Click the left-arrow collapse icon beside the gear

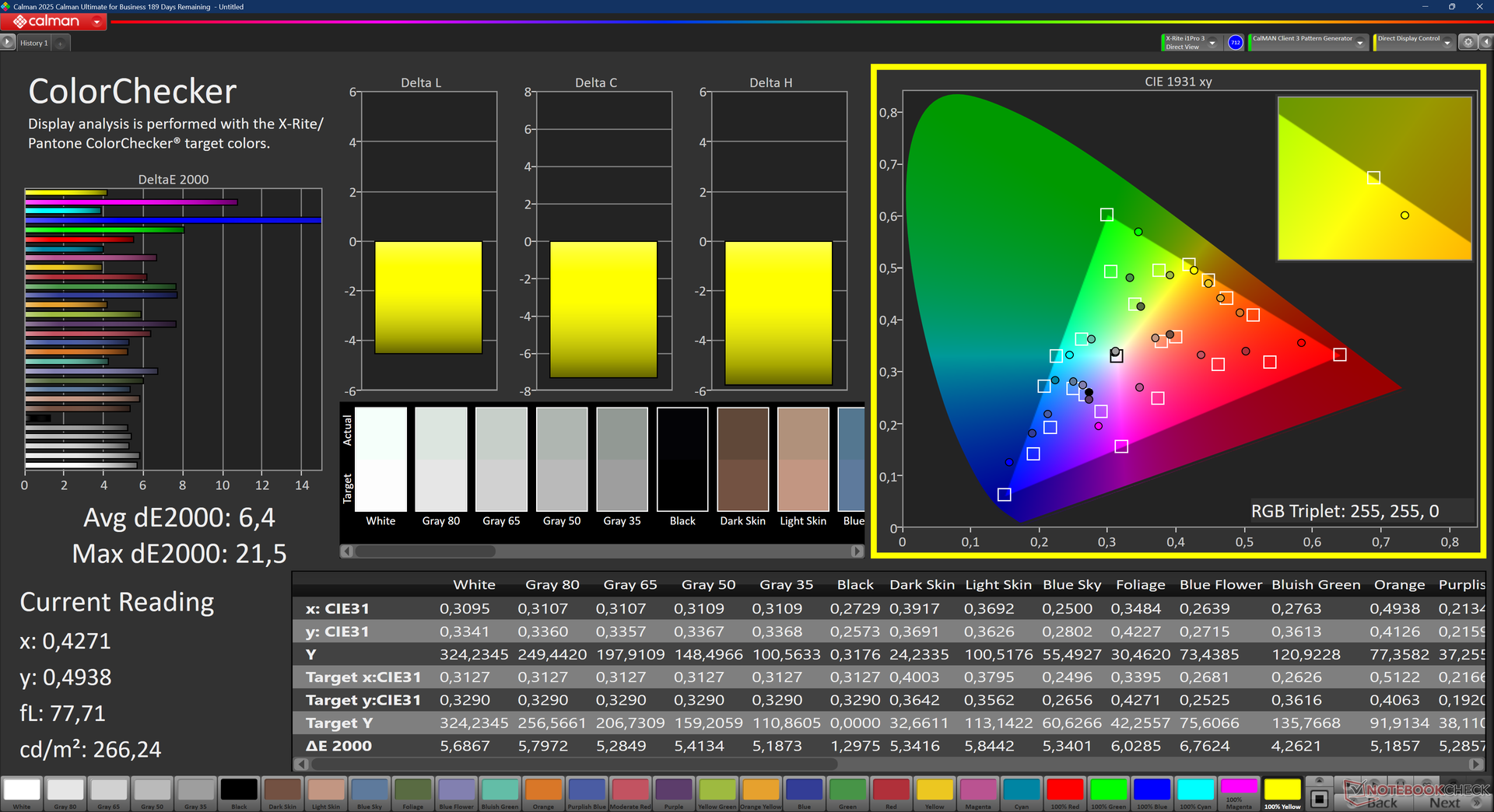point(1485,42)
